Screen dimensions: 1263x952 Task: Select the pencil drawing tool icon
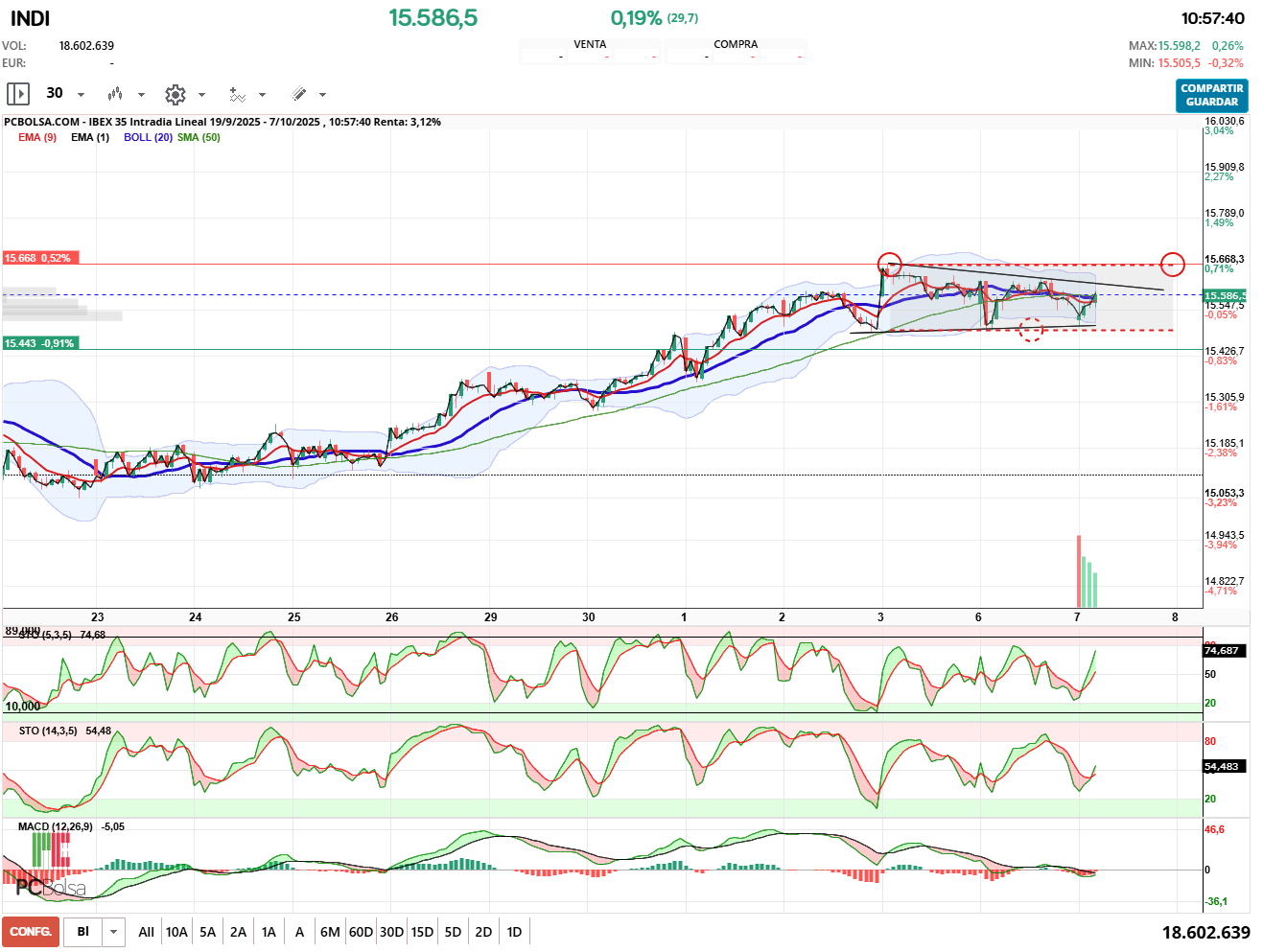[x=298, y=94]
